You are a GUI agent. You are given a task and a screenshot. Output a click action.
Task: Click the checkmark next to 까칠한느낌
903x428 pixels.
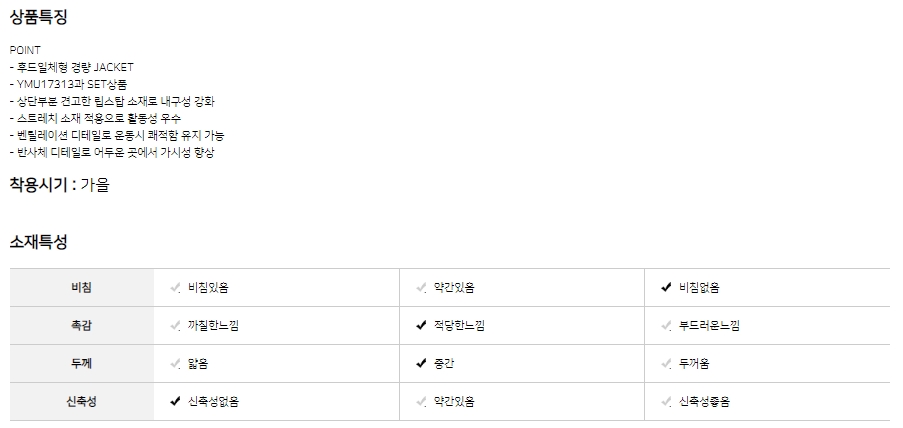coord(176,326)
